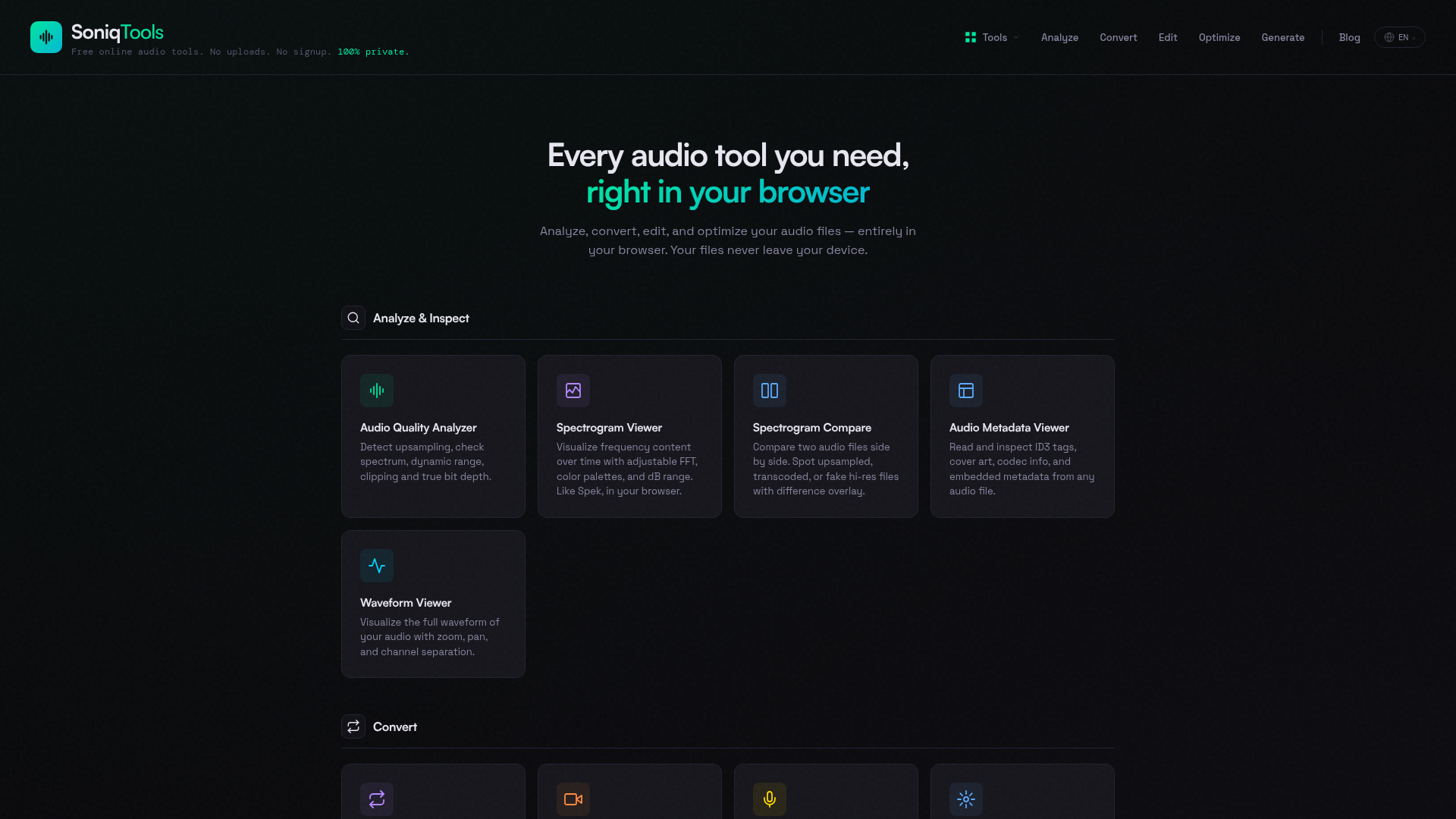This screenshot has height=819, width=1456.
Task: Click the magnifier icon beside Analyze & Inspect
Action: pyautogui.click(x=353, y=318)
